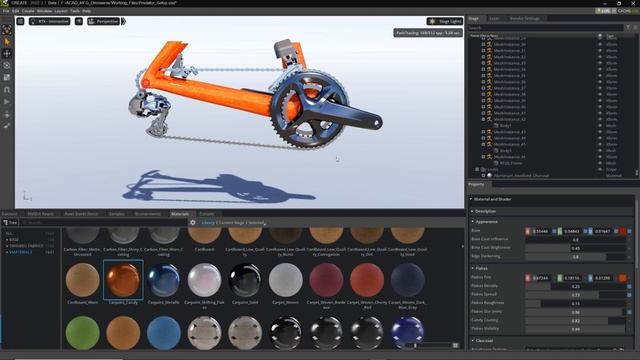Click the NVIDIA Omniverse logo in title bar
This screenshot has height=360, width=640.
coord(4,3)
